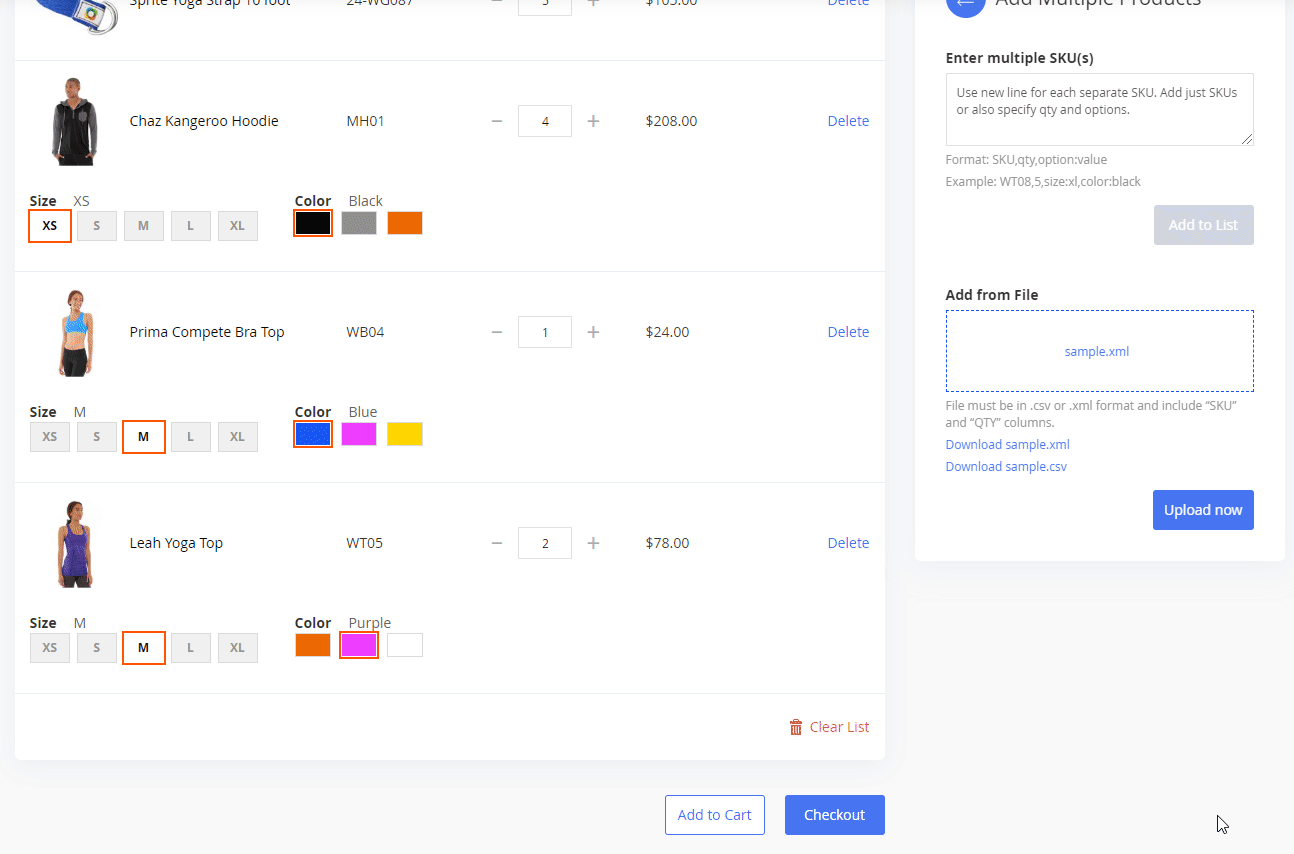
Task: Open the Leah Yoga Top product thumbnail
Action: [75, 543]
